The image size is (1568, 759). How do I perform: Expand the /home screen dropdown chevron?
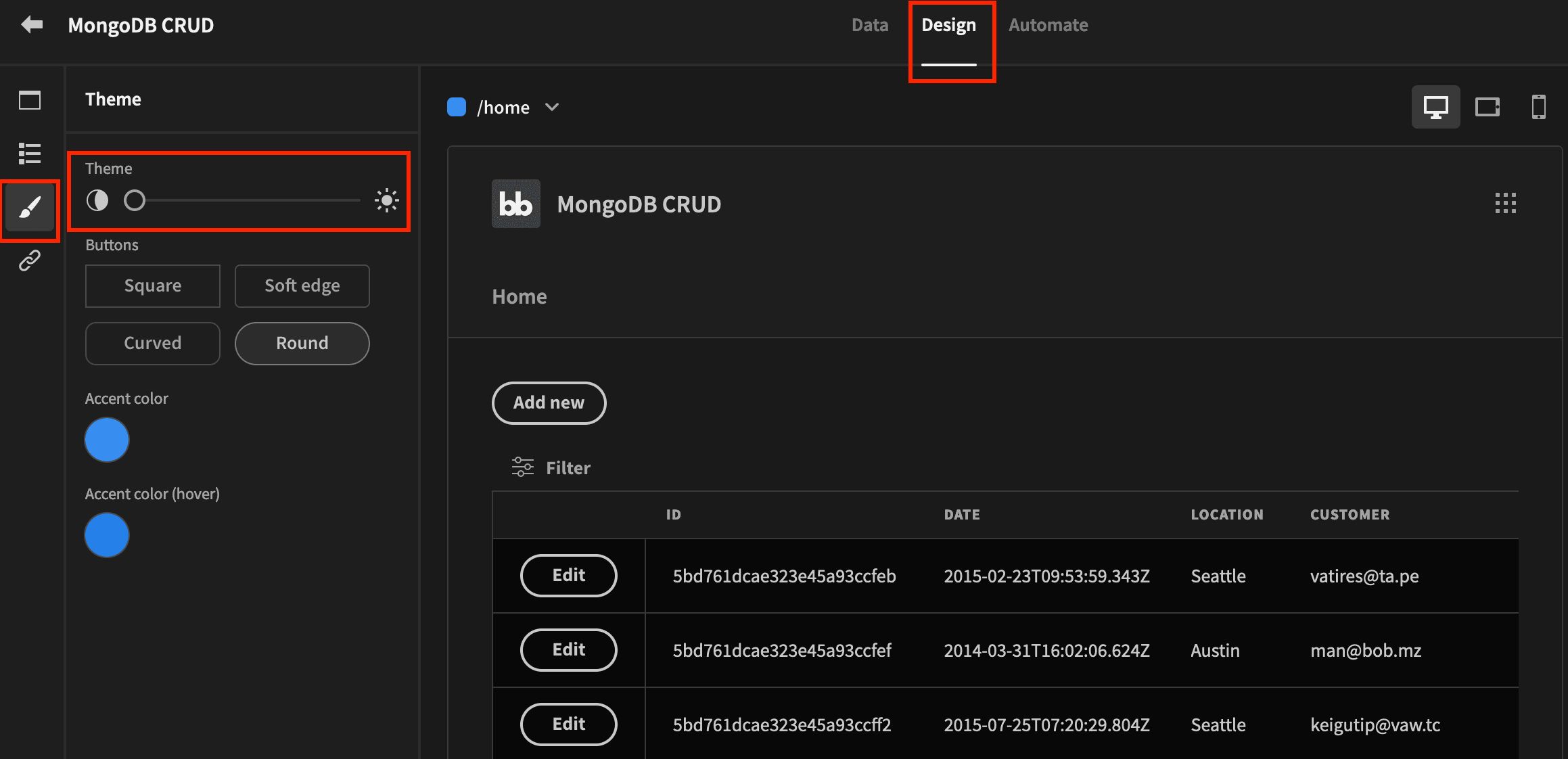click(552, 107)
